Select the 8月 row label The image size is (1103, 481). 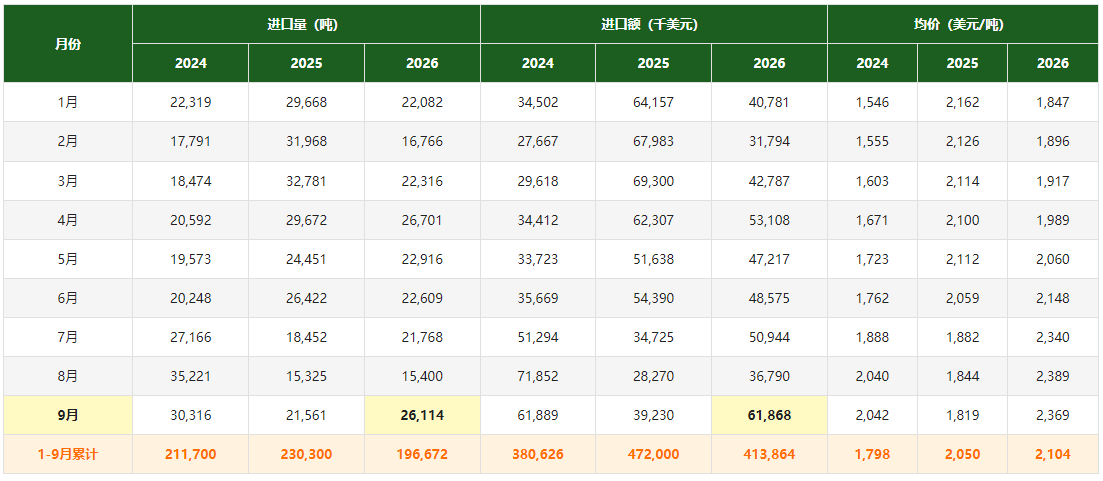click(x=68, y=376)
